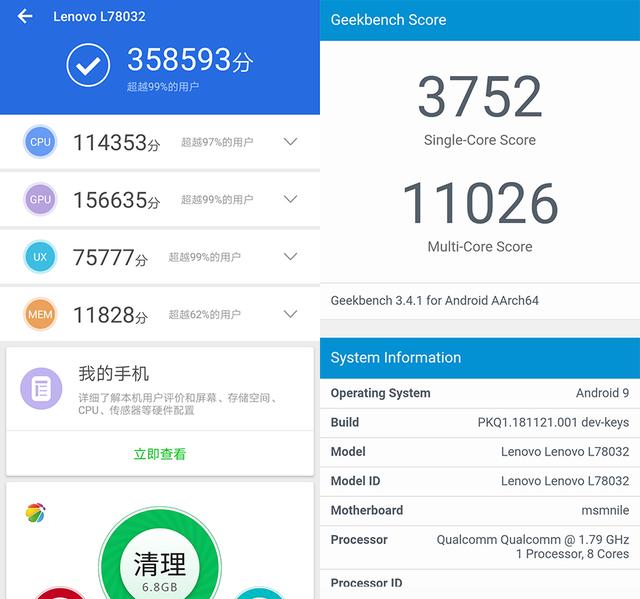This screenshot has width=640, height=599.
Task: Select the Operating System Android 9 row
Action: pos(480,393)
